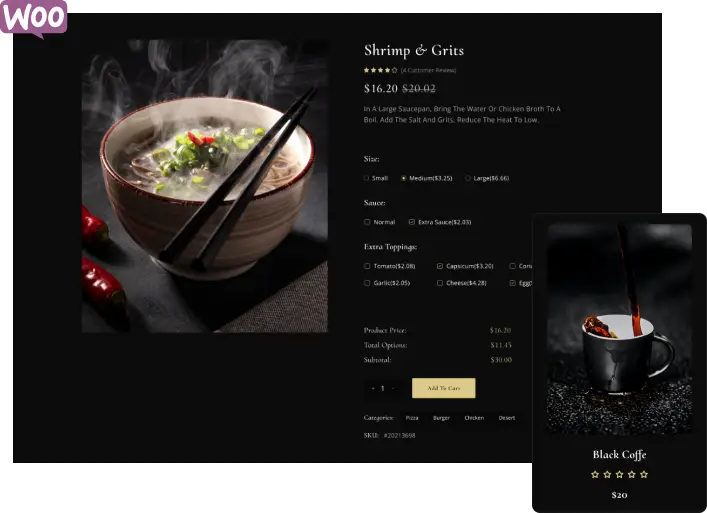Click the Black Coffe product image
Screen dimensions: 707x513
coord(620,330)
